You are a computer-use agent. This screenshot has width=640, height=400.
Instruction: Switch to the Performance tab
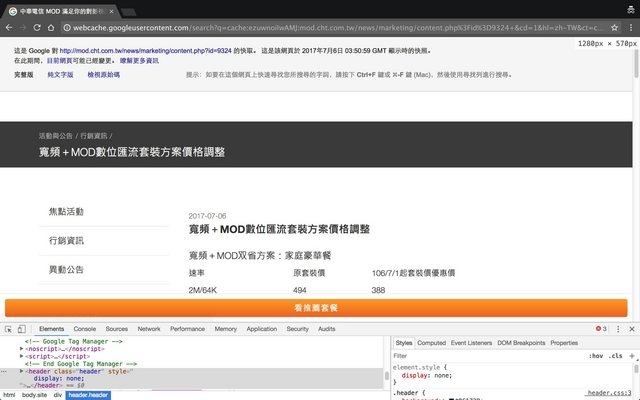coord(187,329)
